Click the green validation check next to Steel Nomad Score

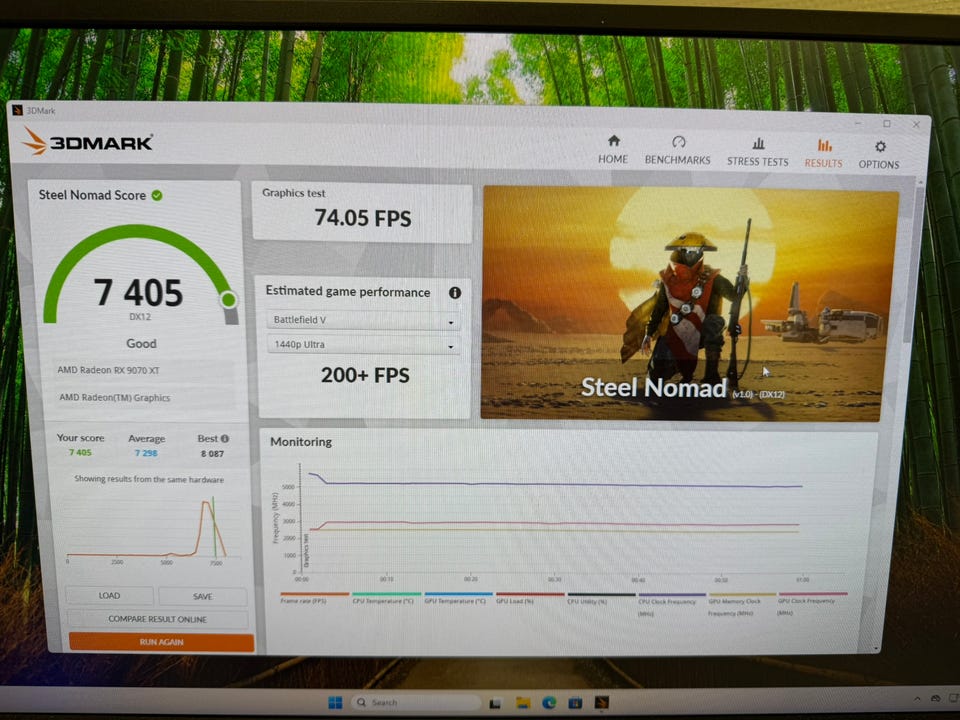157,195
